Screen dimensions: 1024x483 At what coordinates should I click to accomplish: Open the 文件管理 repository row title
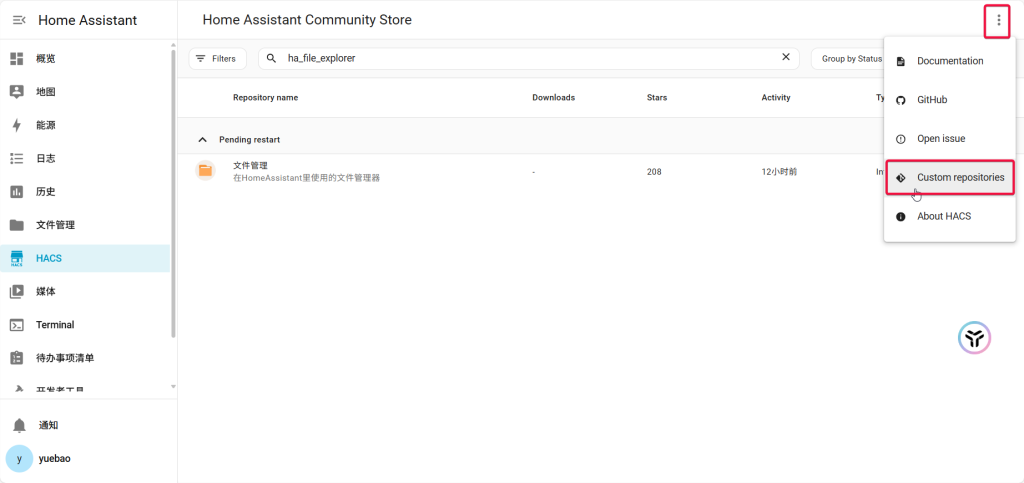click(x=250, y=166)
